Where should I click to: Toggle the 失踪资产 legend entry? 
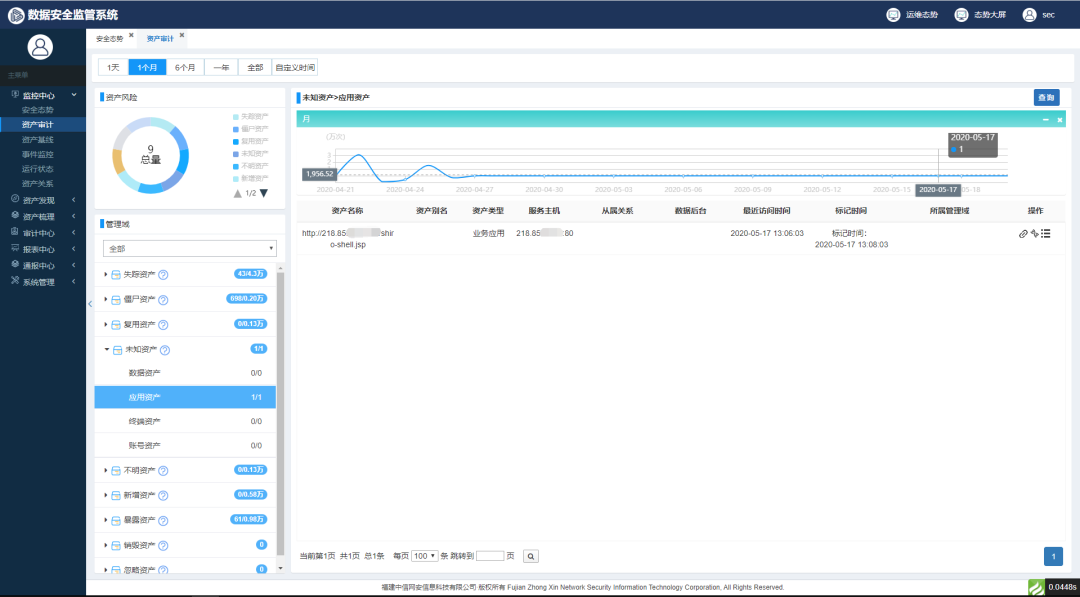(251, 117)
